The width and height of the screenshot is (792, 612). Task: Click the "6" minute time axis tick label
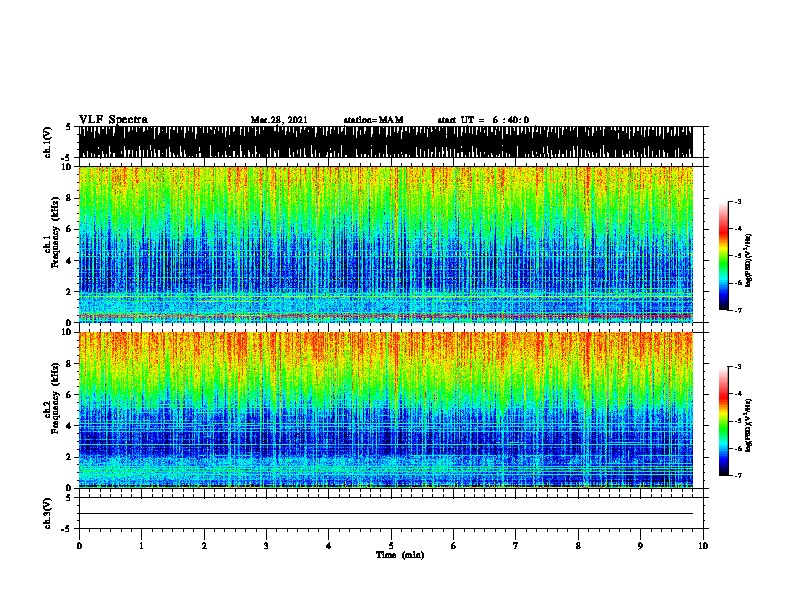(454, 546)
